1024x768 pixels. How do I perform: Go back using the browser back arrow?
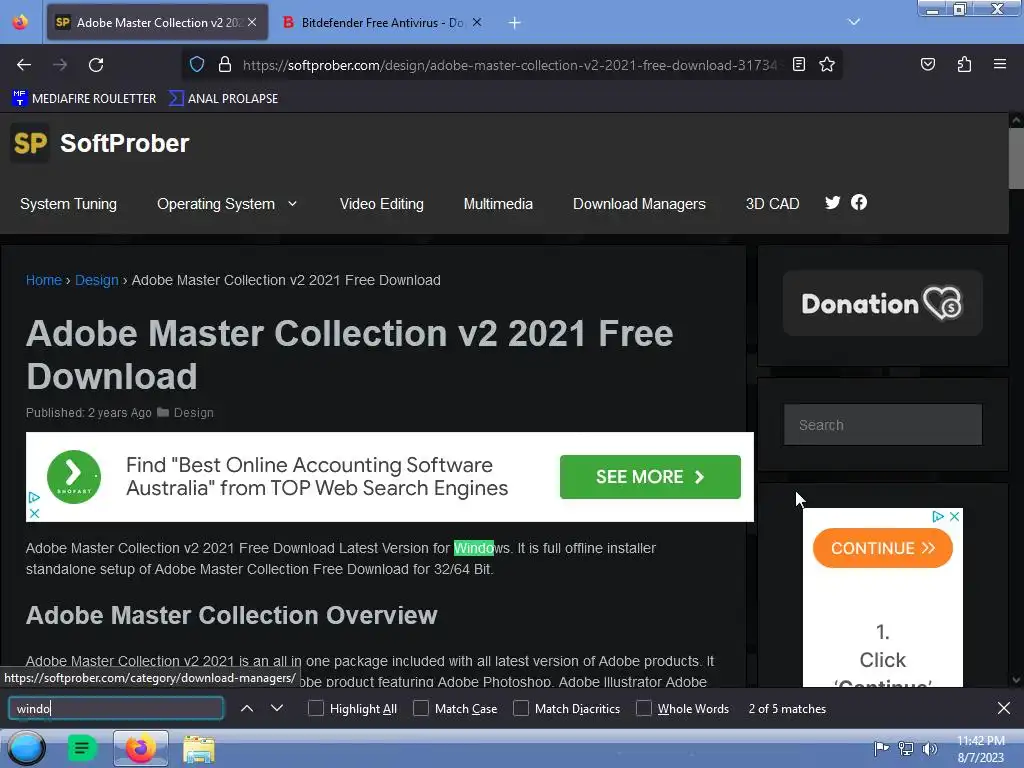24,65
